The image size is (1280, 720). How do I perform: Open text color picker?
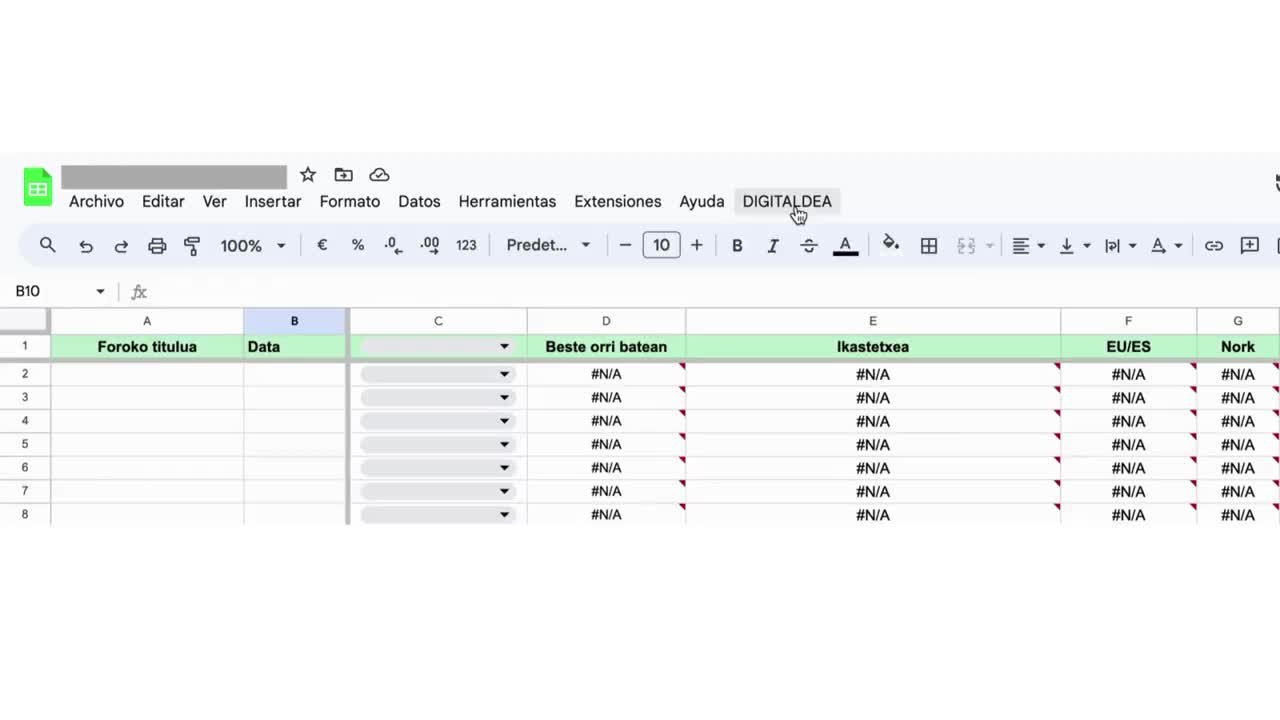pyautogui.click(x=846, y=246)
